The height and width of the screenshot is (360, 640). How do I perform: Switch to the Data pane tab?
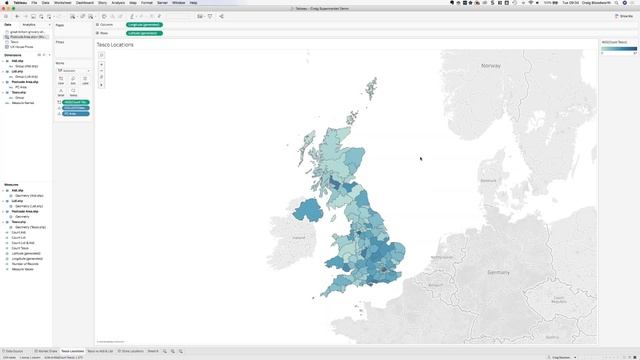(x=8, y=24)
